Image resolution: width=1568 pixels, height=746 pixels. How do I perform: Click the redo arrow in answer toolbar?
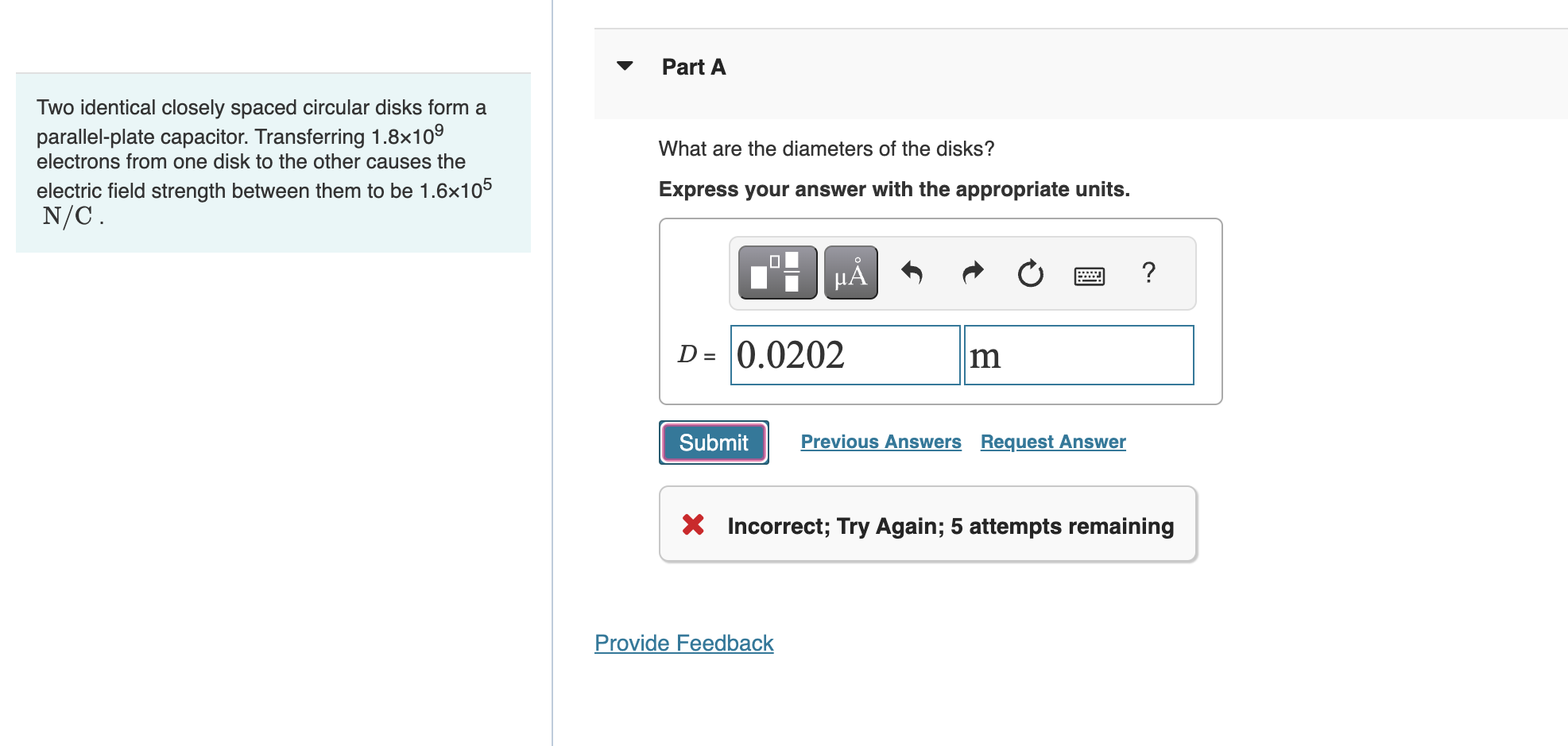point(971,273)
